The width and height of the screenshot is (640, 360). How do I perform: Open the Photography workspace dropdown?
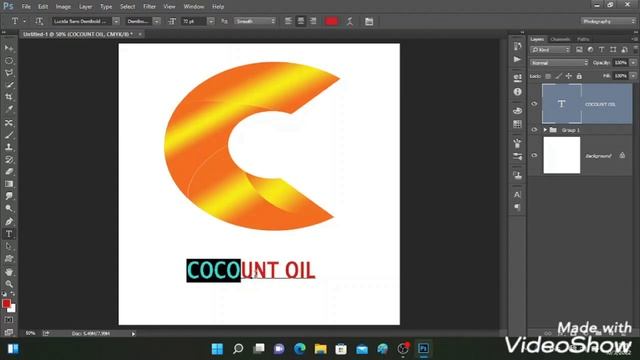point(608,21)
